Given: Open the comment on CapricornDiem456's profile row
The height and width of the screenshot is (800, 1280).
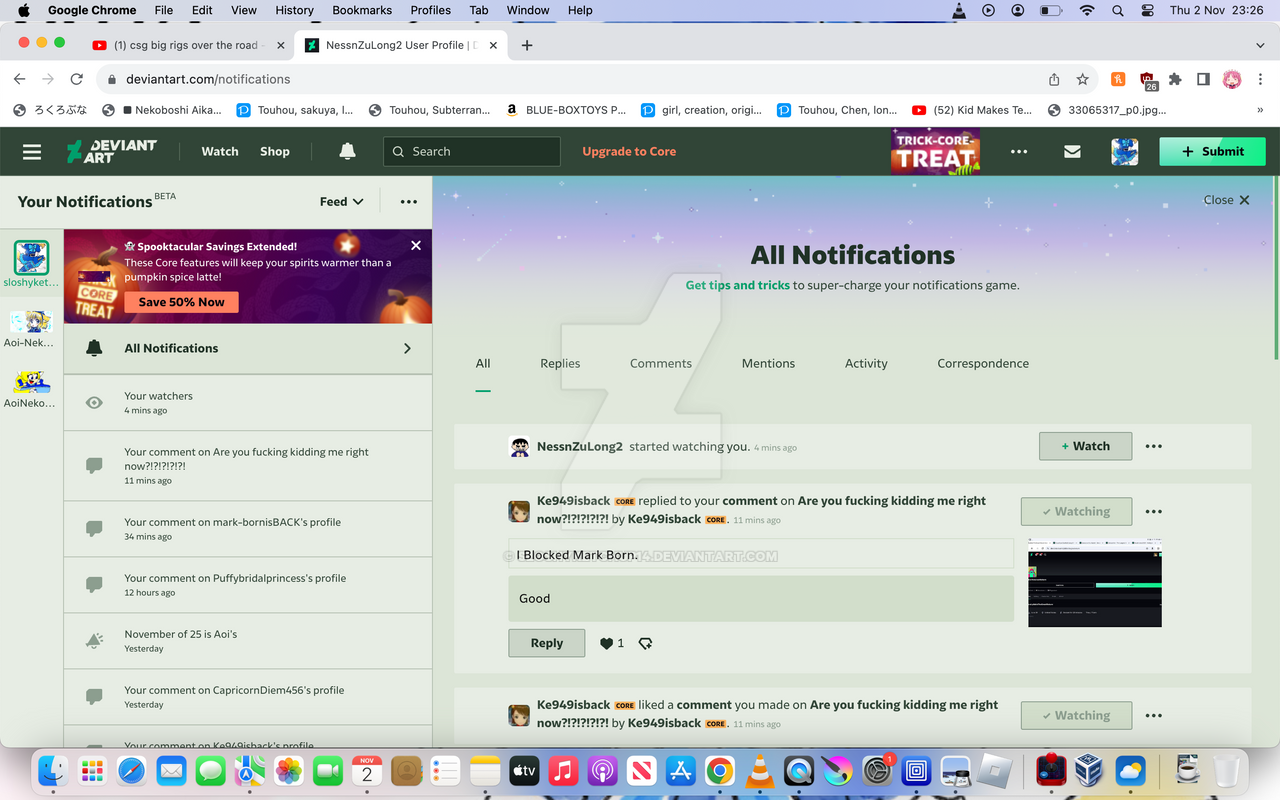Looking at the screenshot, I should 248,697.
